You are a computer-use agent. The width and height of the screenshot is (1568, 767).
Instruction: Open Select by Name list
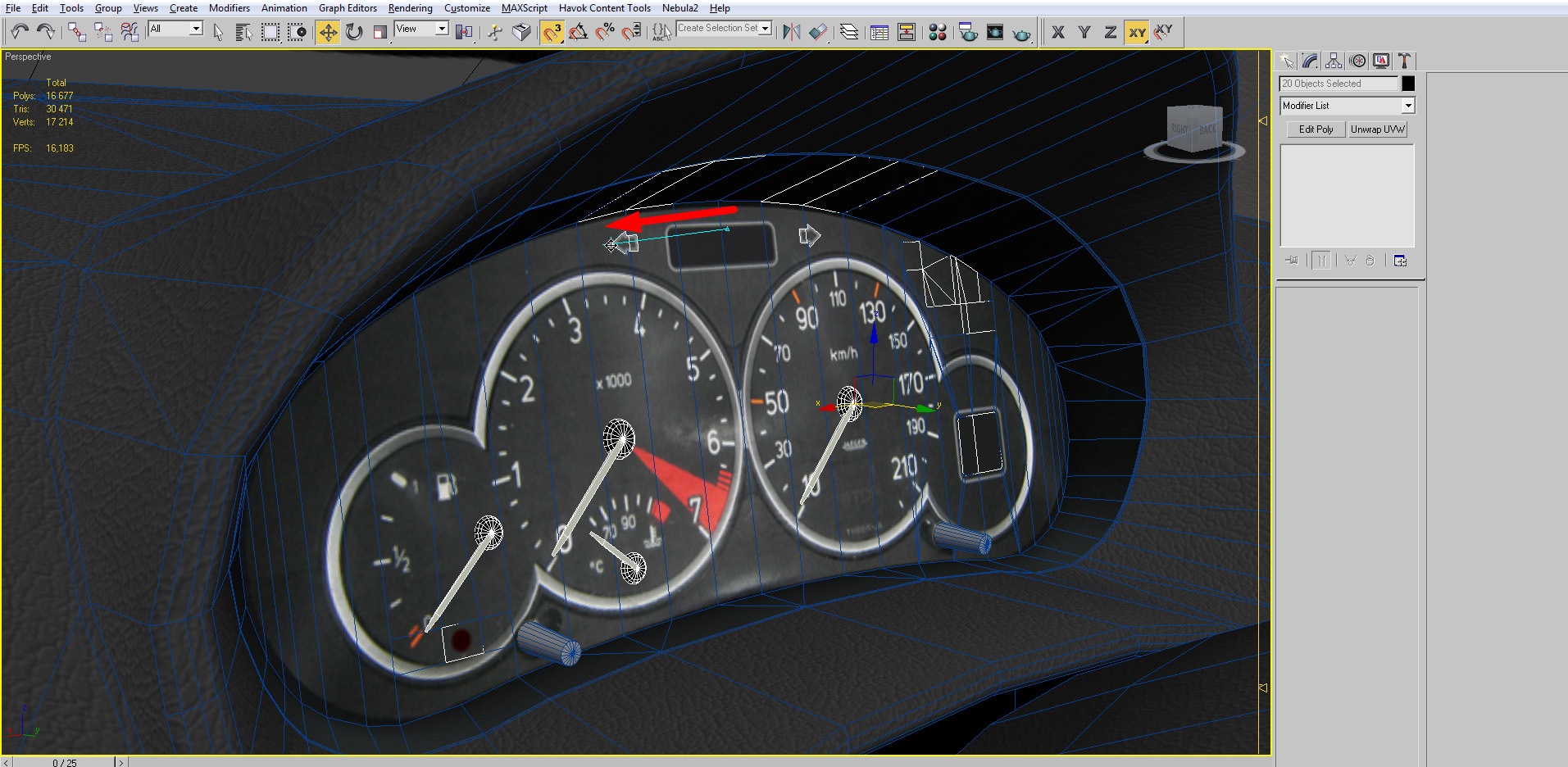(243, 32)
